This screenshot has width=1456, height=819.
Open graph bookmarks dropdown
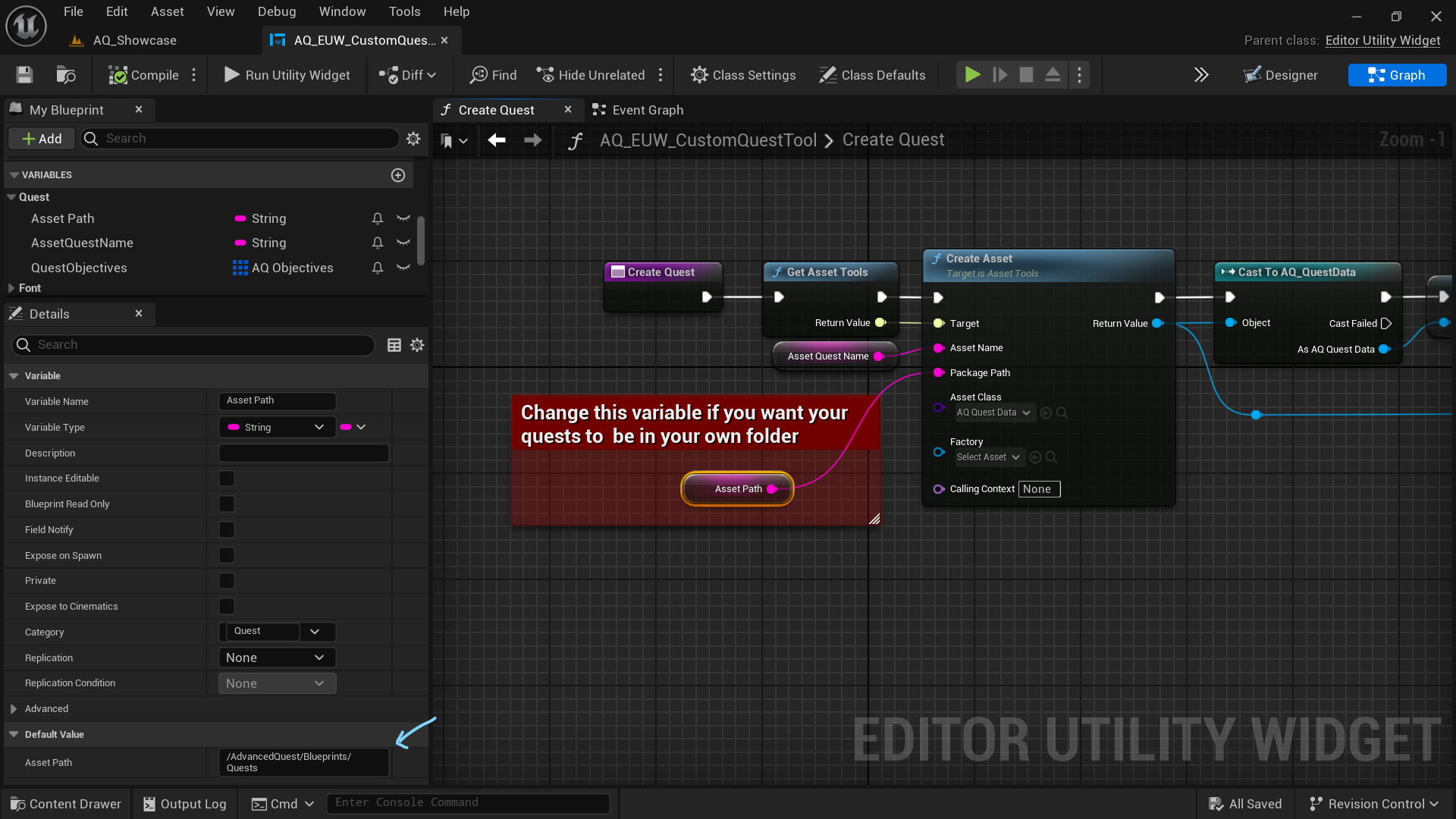point(453,141)
